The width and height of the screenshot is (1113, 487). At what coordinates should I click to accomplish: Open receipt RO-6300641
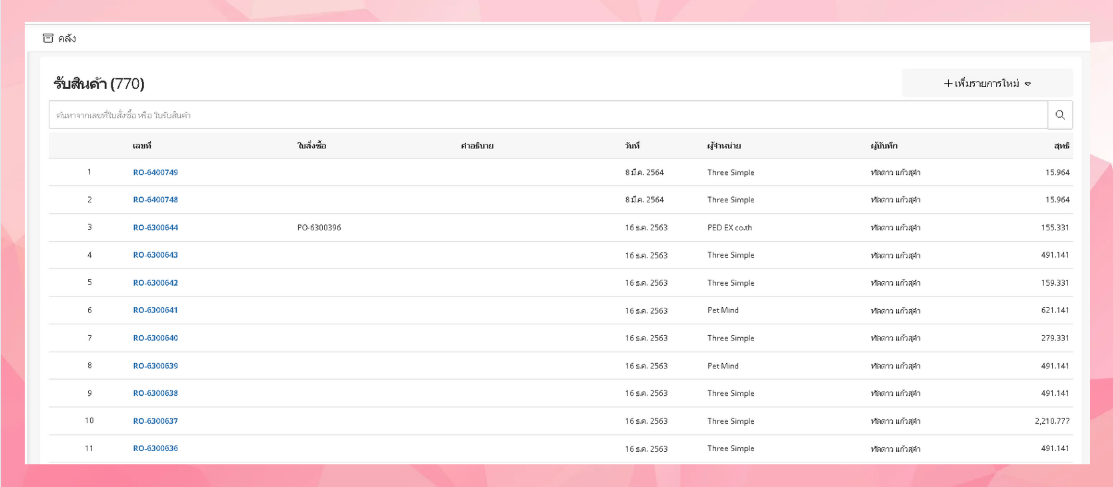pos(155,310)
